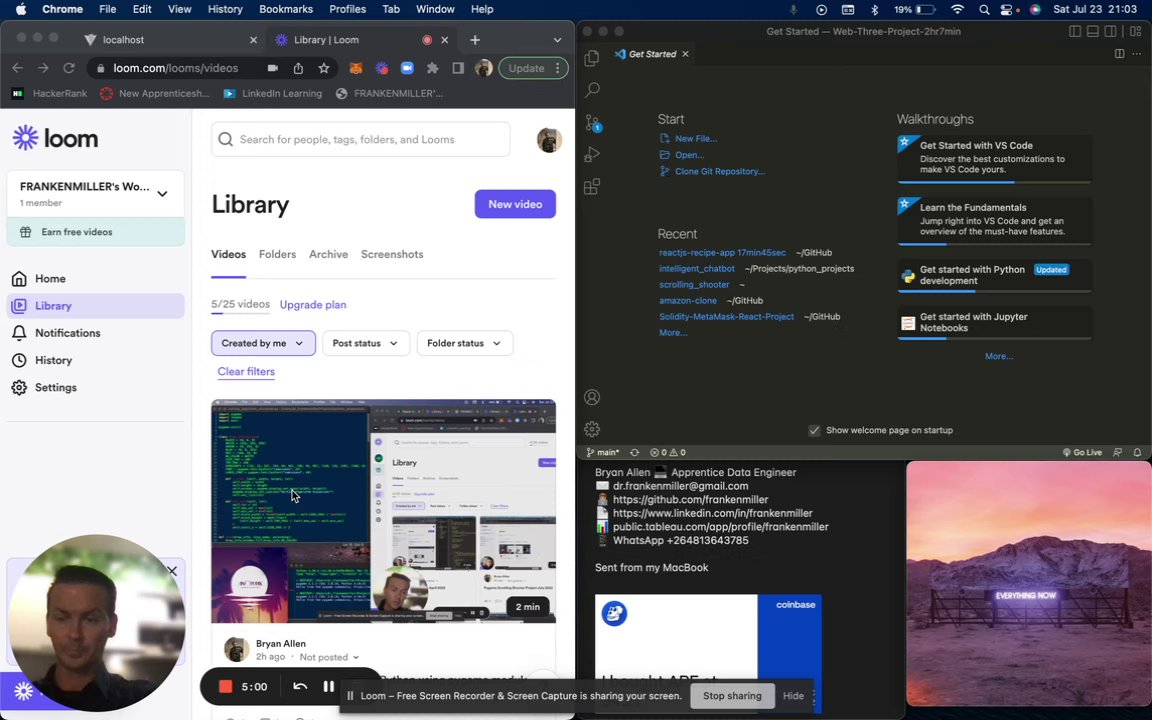Toggle Show welcome page on startup checkbox
Screen dimensions: 1152x720
coord(814,431)
